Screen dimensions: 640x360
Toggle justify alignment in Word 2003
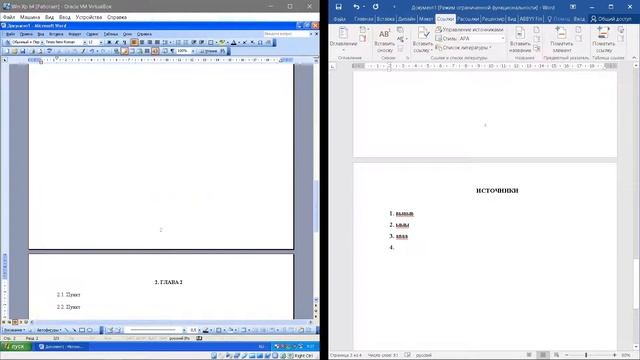click(x=157, y=42)
